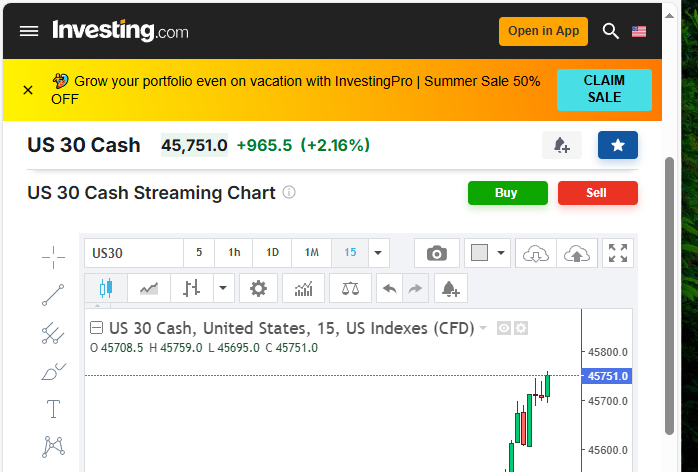Screen dimensions: 698x472
Task: Collapse the US 30 Cash legend box
Action: (x=97, y=328)
